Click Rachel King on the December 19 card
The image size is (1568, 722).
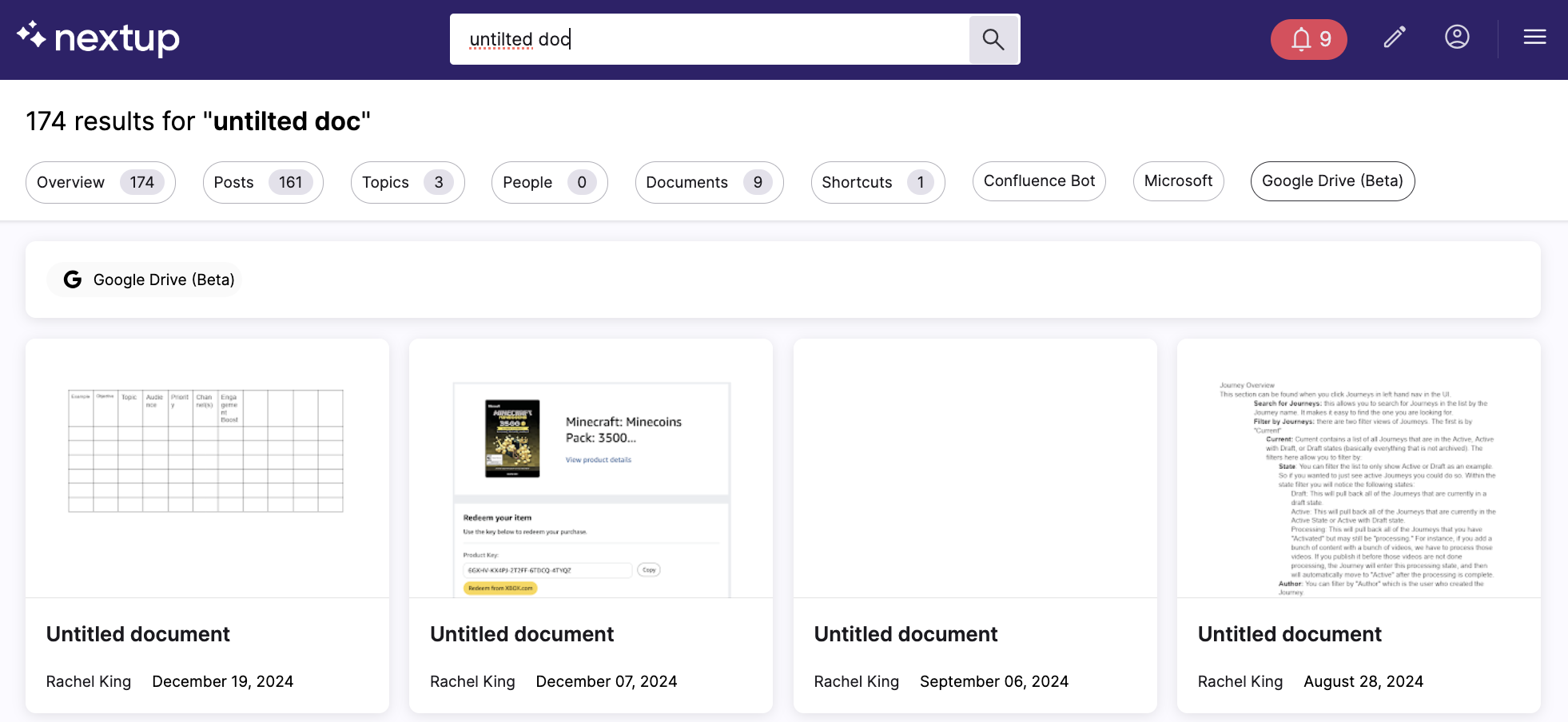(x=89, y=681)
